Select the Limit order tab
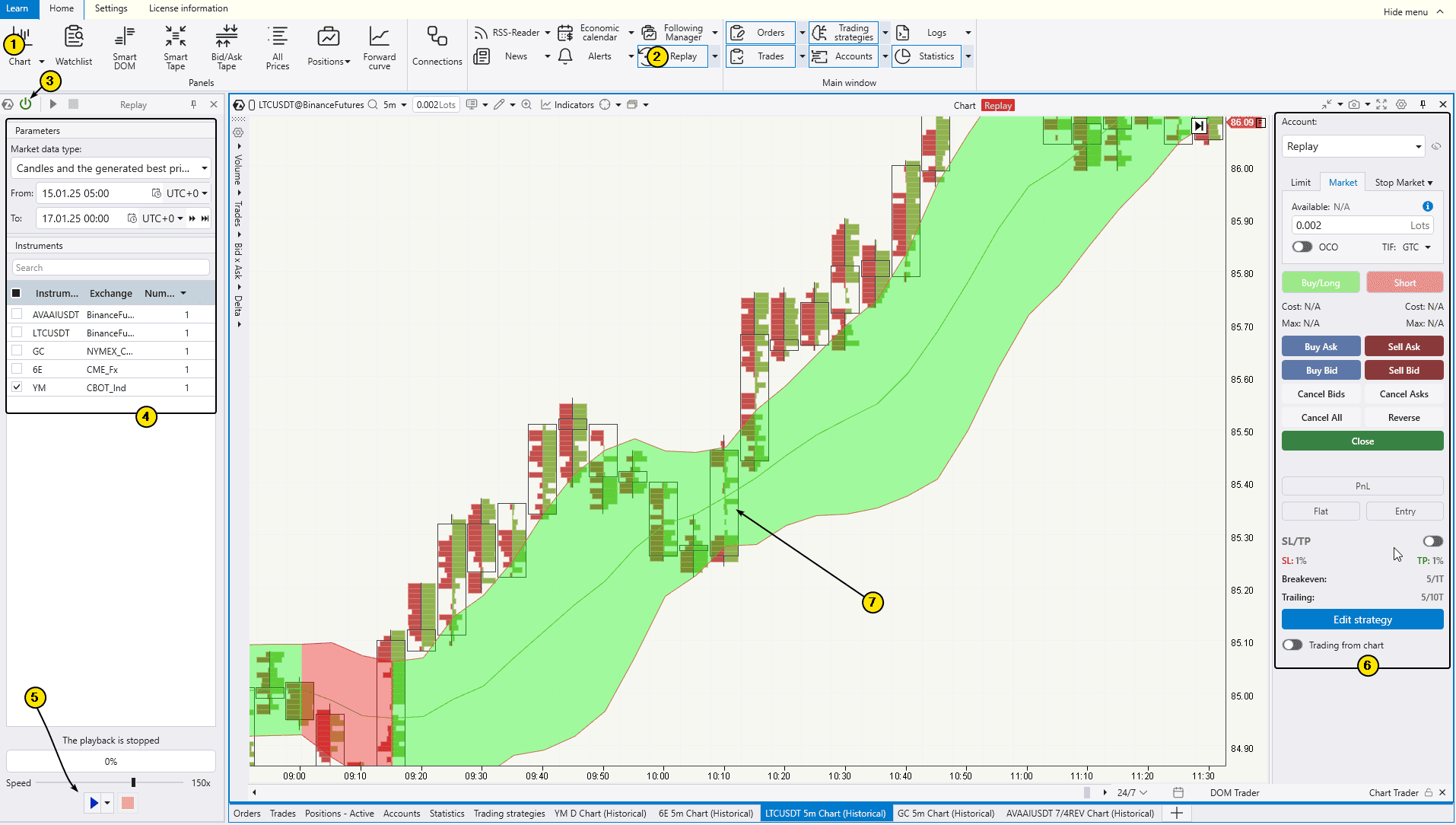This screenshot has height=825, width=1456. tap(1301, 183)
